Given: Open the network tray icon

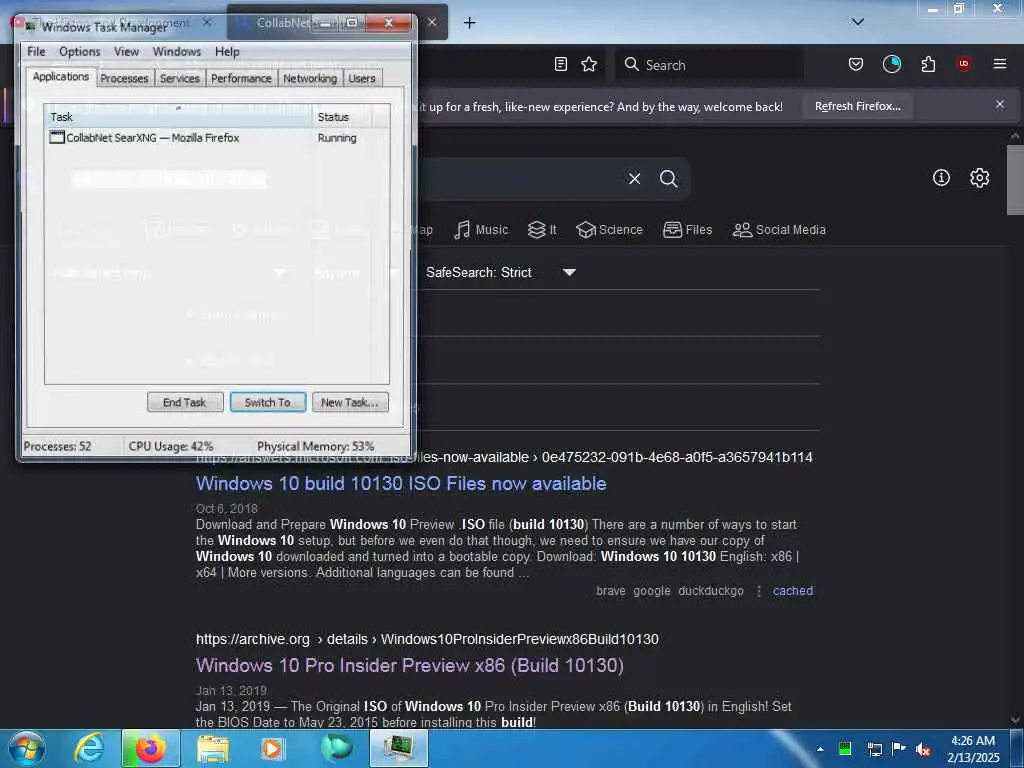Looking at the screenshot, I should pyautogui.click(x=874, y=749).
